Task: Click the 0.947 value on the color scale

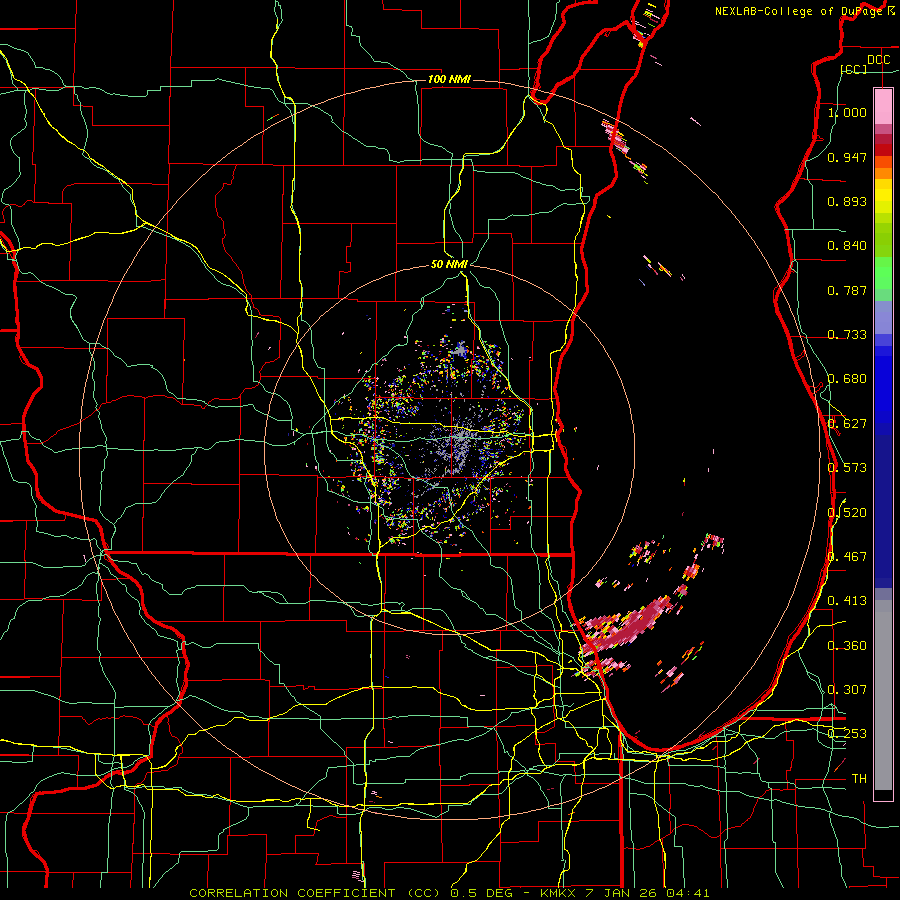Action: 847,157
